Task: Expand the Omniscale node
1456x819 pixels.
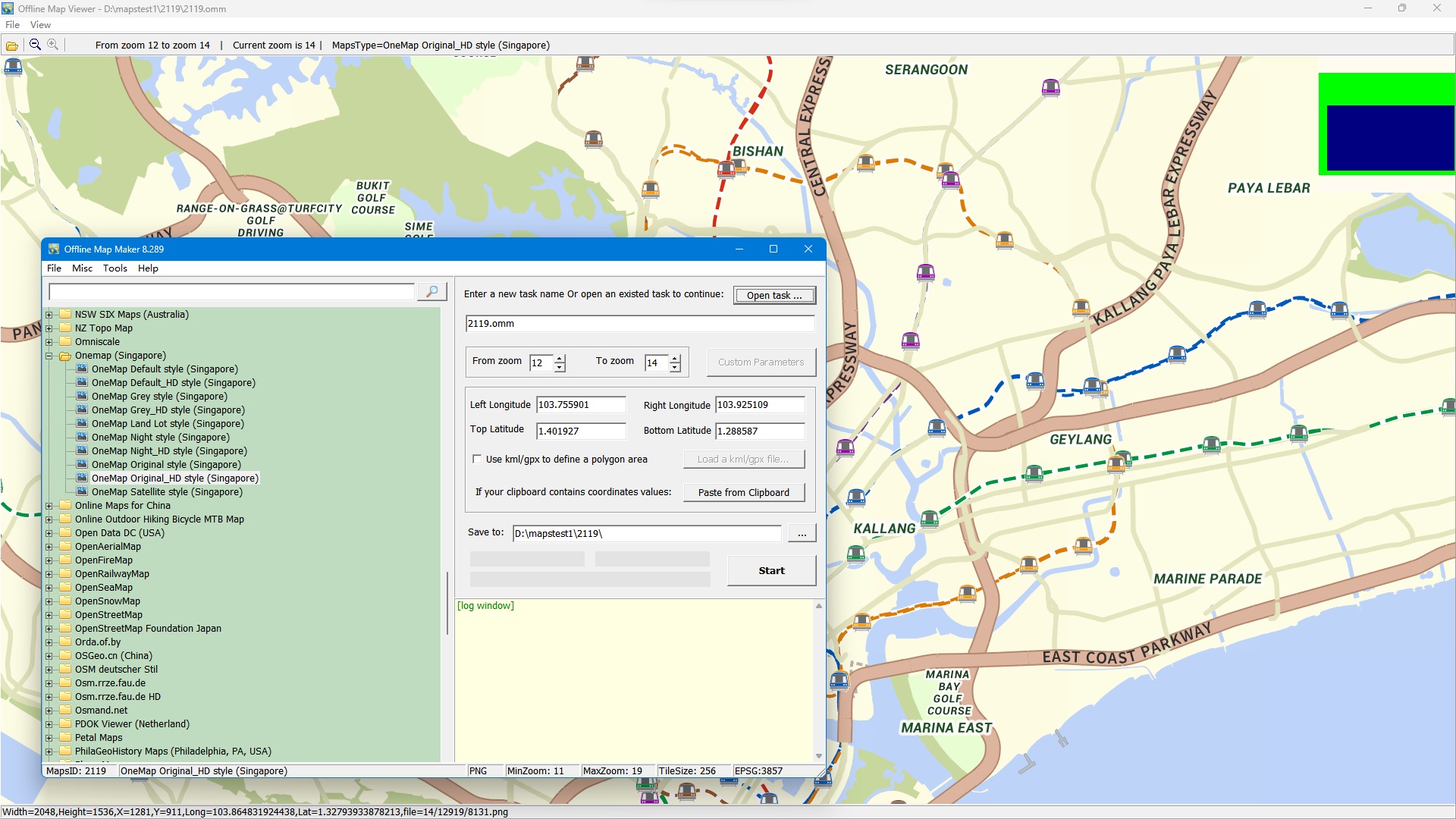Action: (x=49, y=342)
